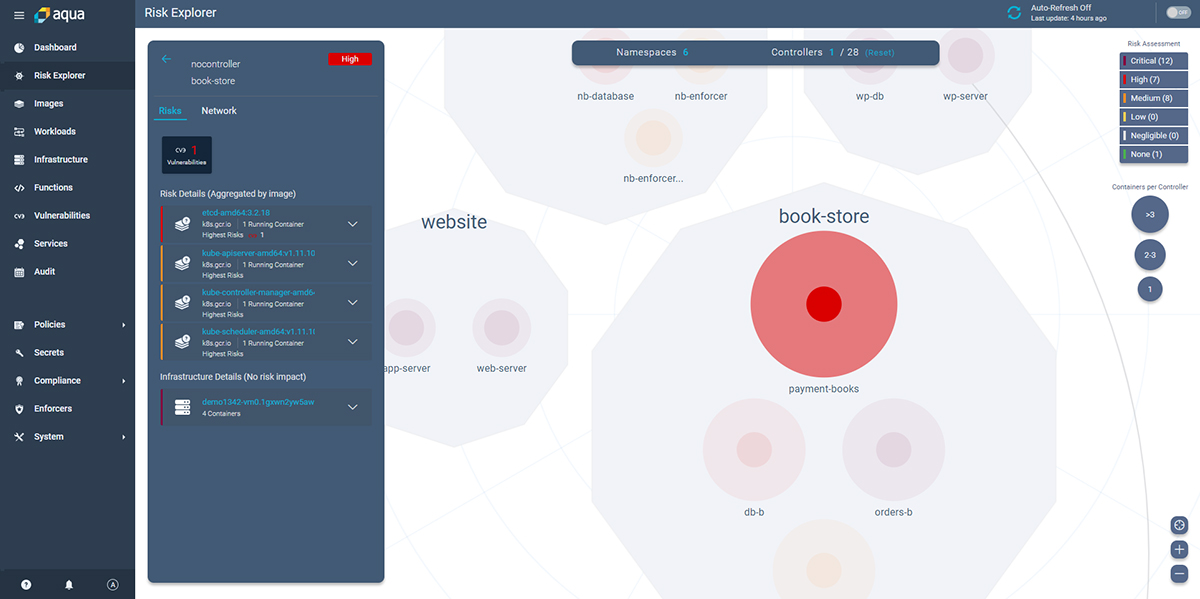Expand the Policies submenu
1200x599 pixels.
[124, 325]
